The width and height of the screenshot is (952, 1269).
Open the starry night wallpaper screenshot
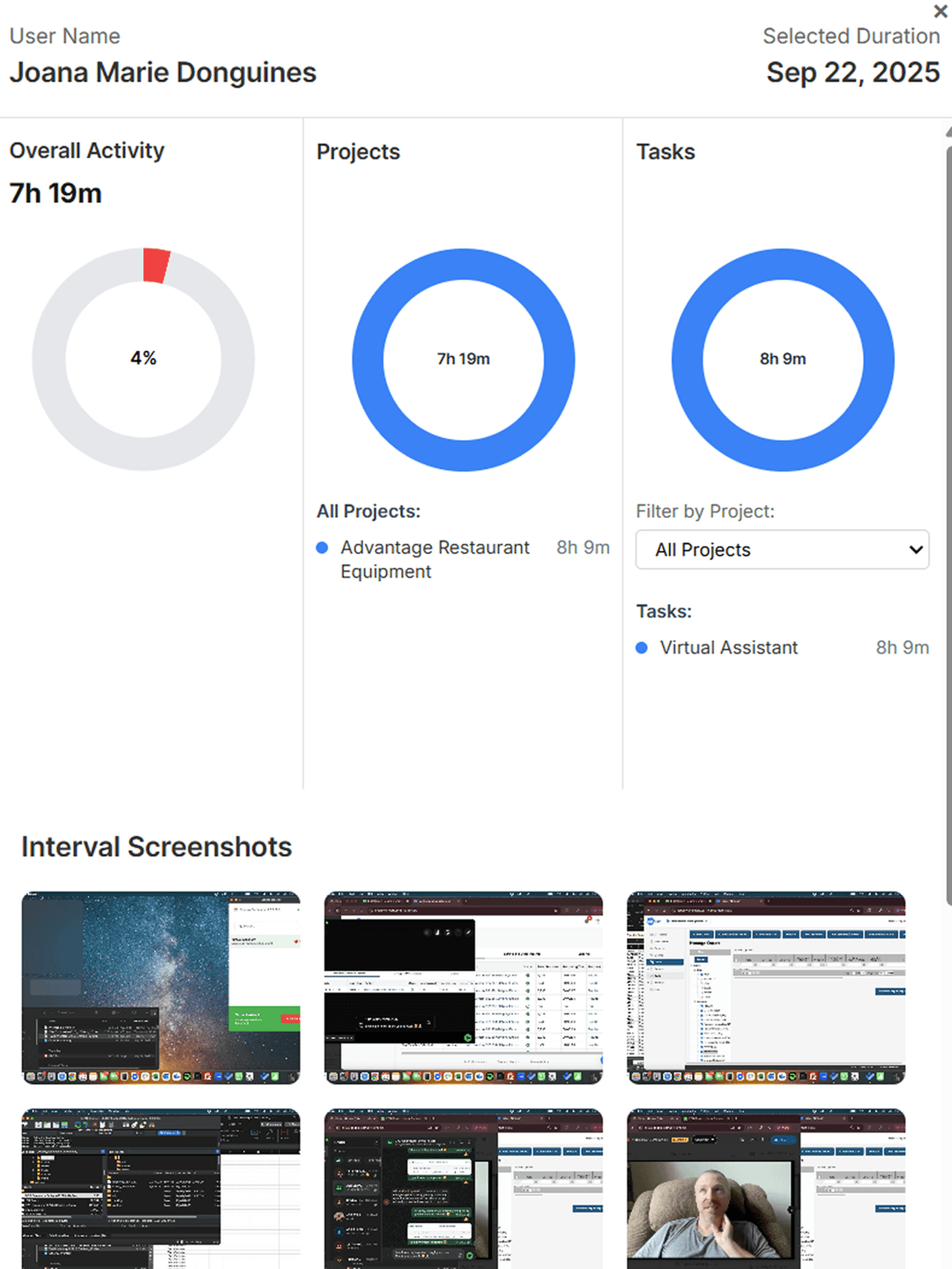(x=160, y=987)
